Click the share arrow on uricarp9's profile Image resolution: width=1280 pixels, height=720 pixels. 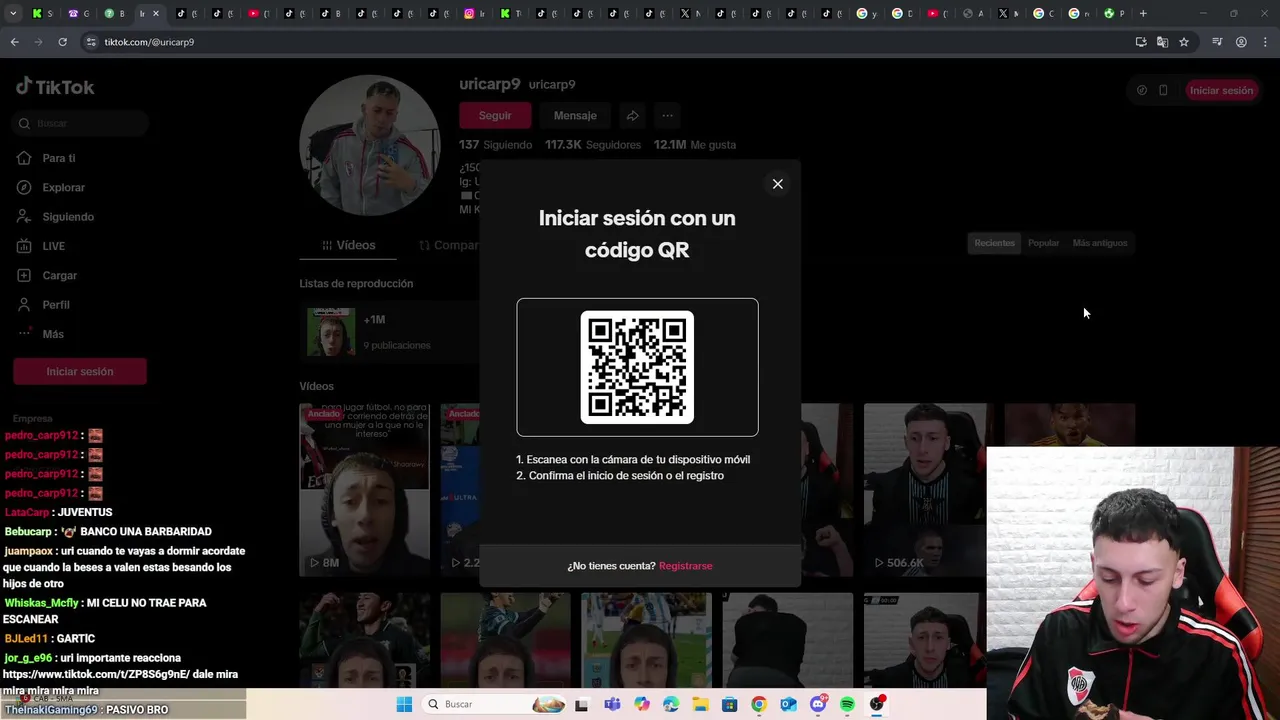tap(633, 115)
